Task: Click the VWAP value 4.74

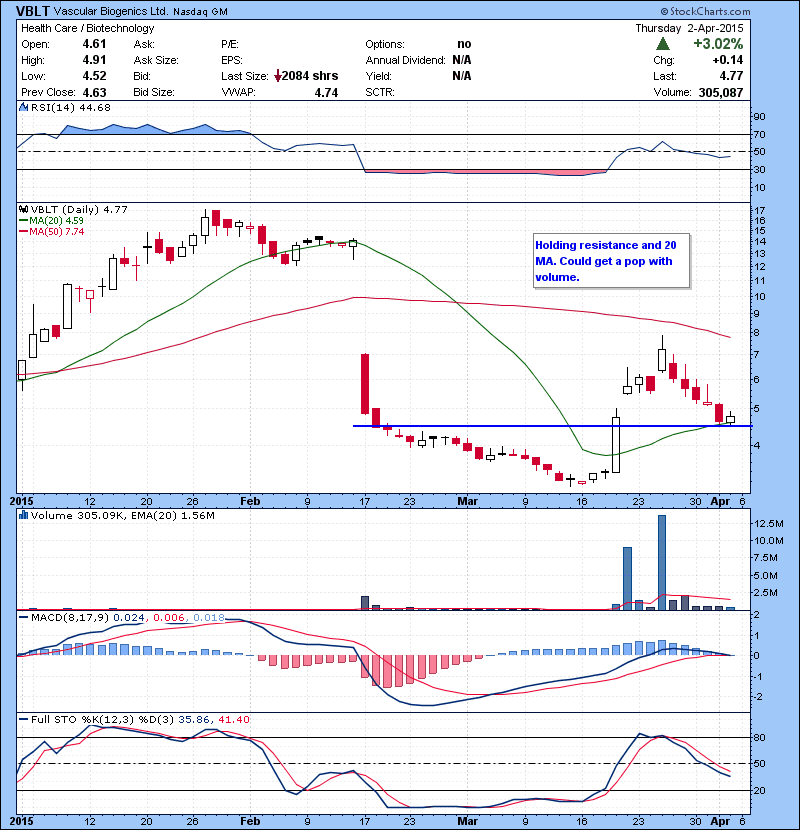Action: (326, 92)
